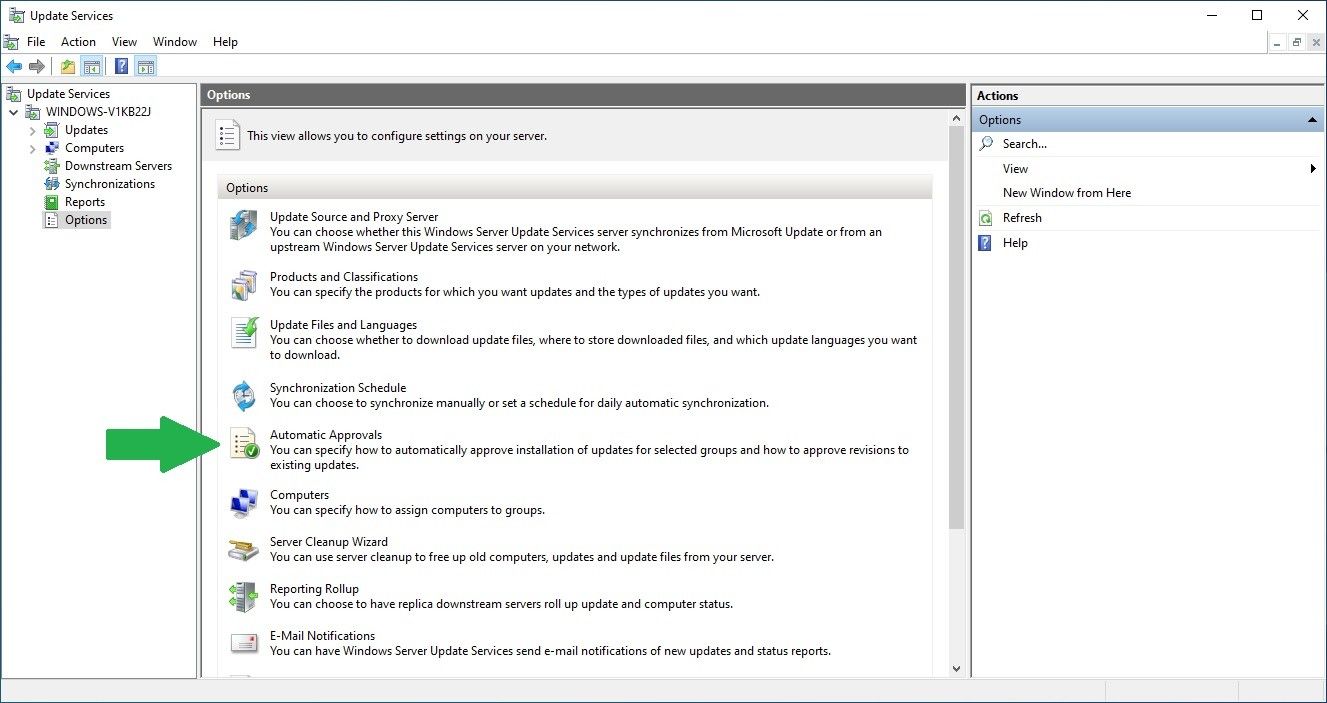Click the Automatic Approvals checklist icon

(x=244, y=443)
